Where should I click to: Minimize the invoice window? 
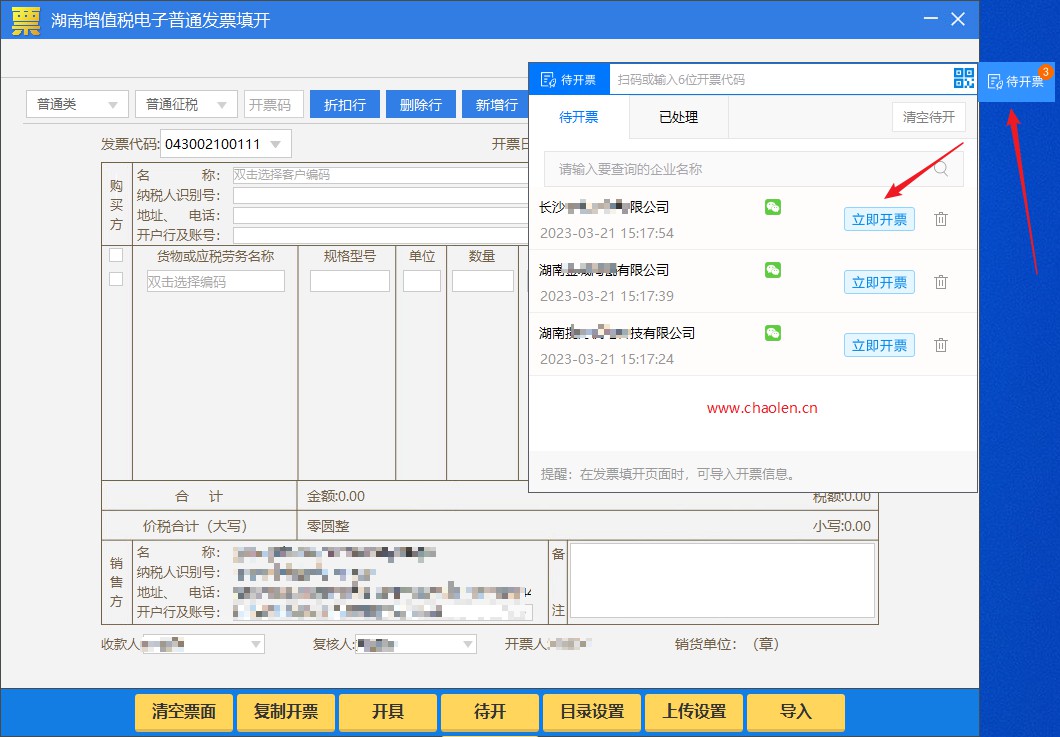tap(931, 19)
